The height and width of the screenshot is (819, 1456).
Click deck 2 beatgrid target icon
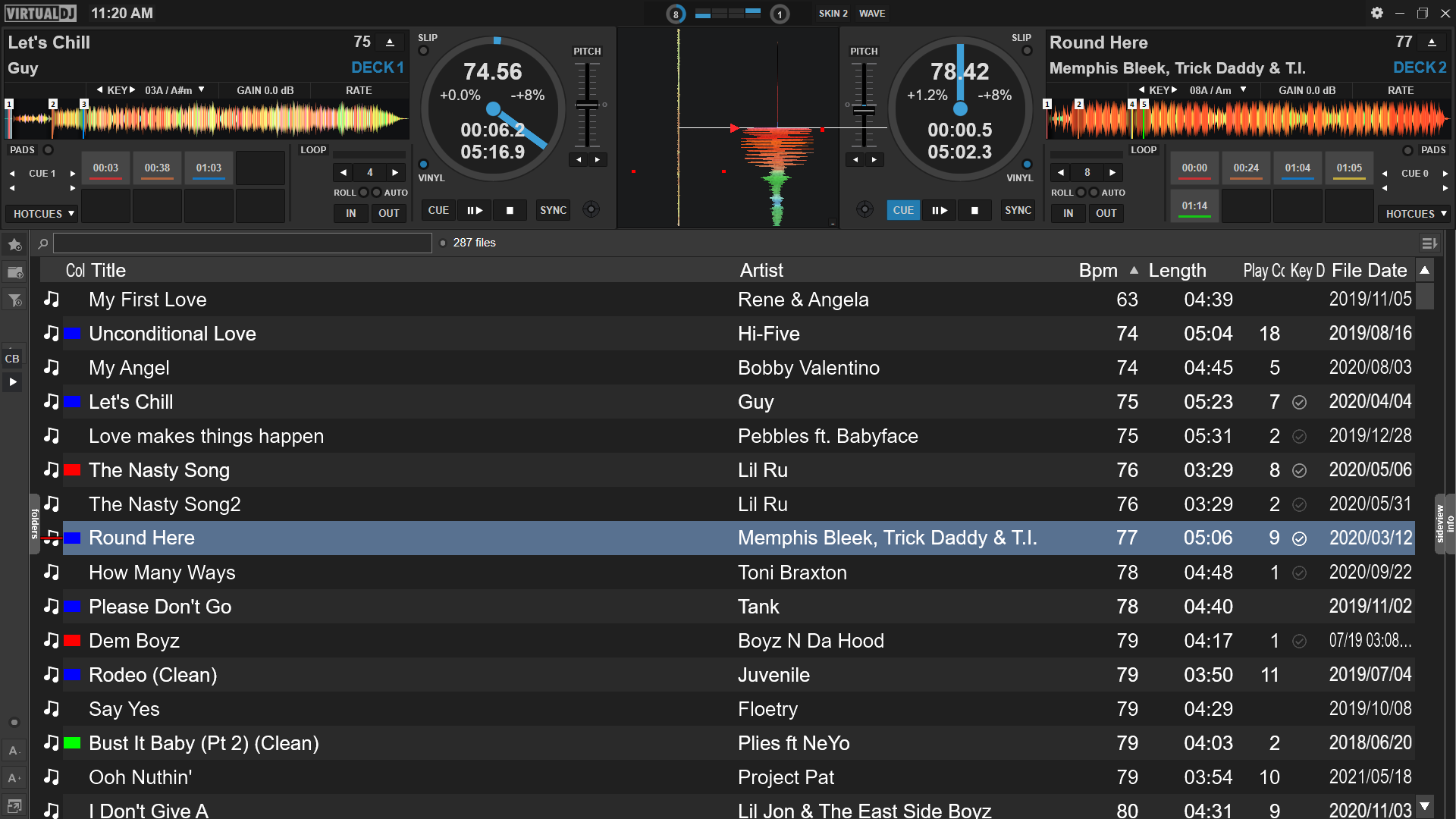click(x=864, y=210)
